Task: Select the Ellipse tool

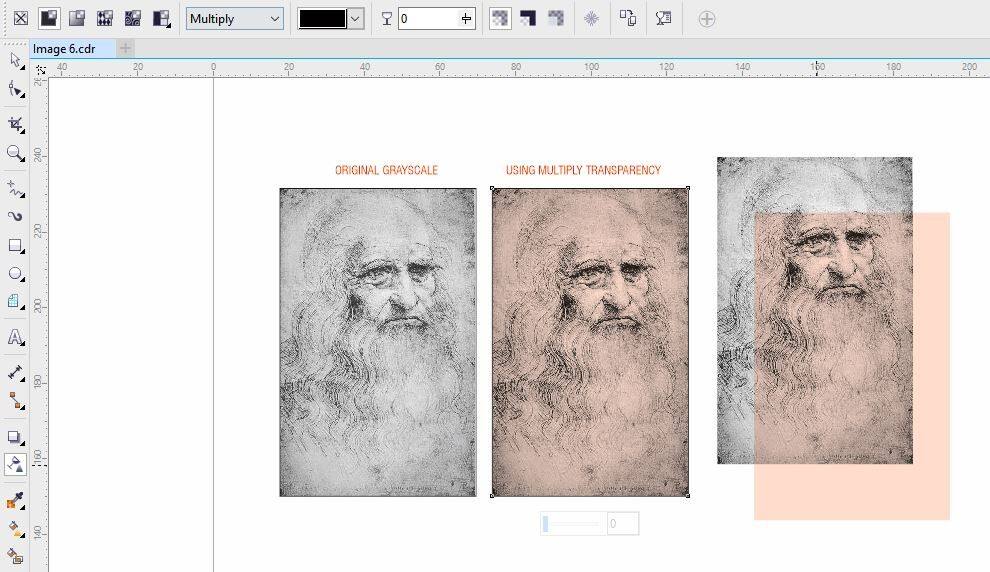Action: [16, 273]
